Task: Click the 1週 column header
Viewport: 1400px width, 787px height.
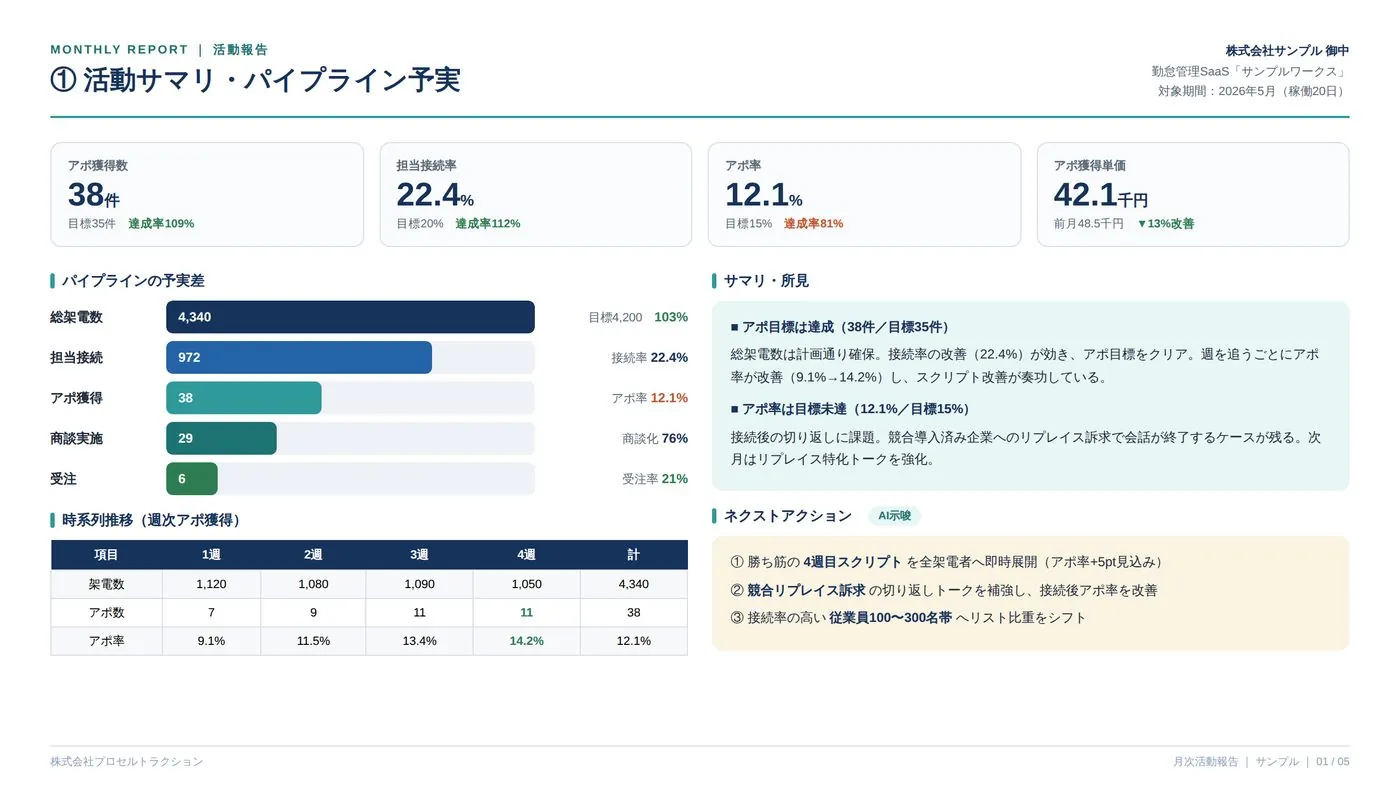Action: pyautogui.click(x=211, y=555)
